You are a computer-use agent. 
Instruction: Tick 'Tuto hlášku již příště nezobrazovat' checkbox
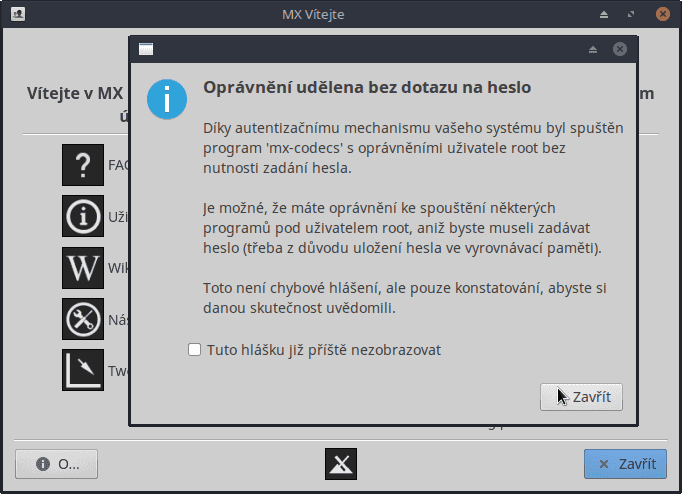[194, 350]
